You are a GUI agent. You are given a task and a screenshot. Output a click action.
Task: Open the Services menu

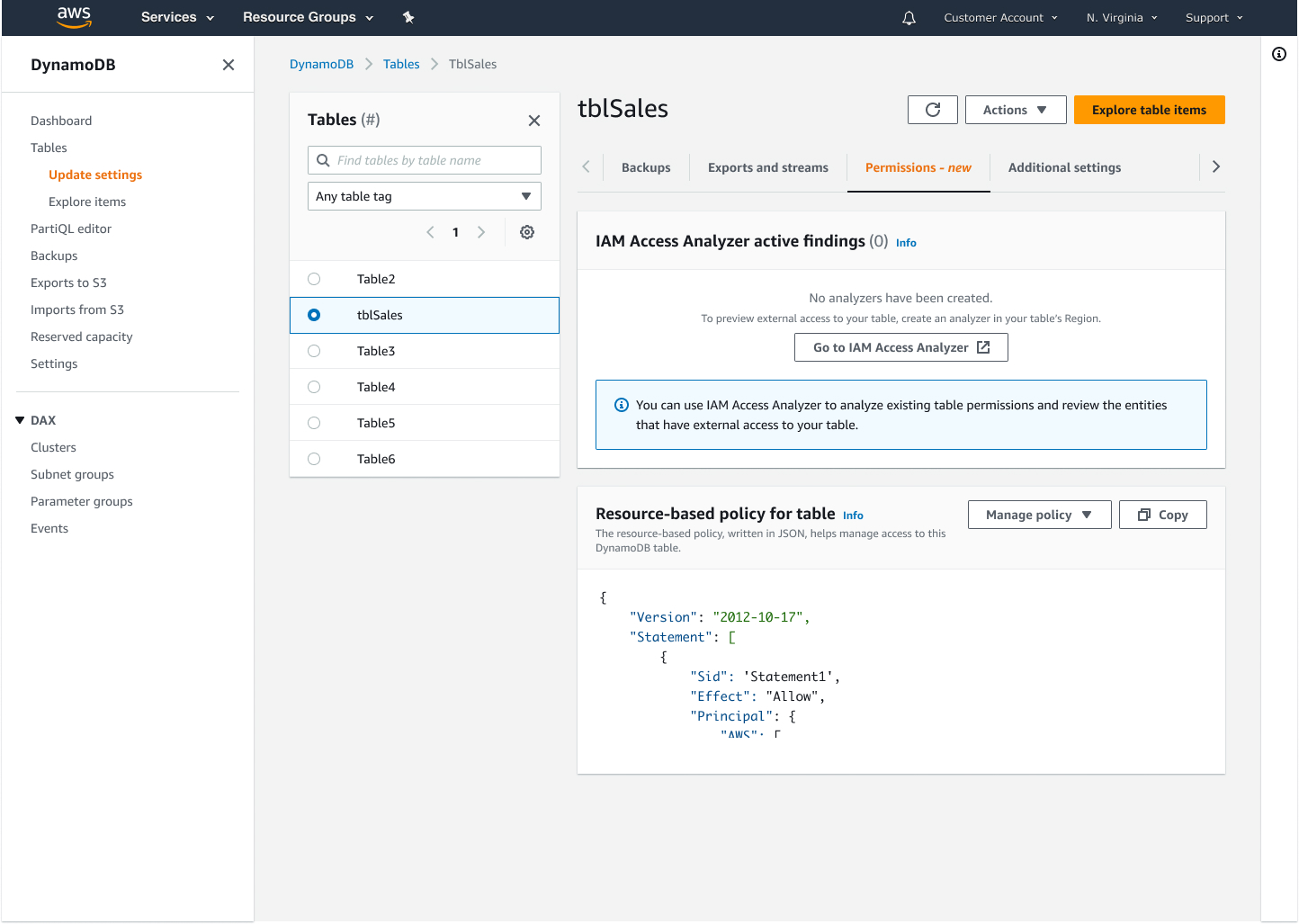coord(176,17)
